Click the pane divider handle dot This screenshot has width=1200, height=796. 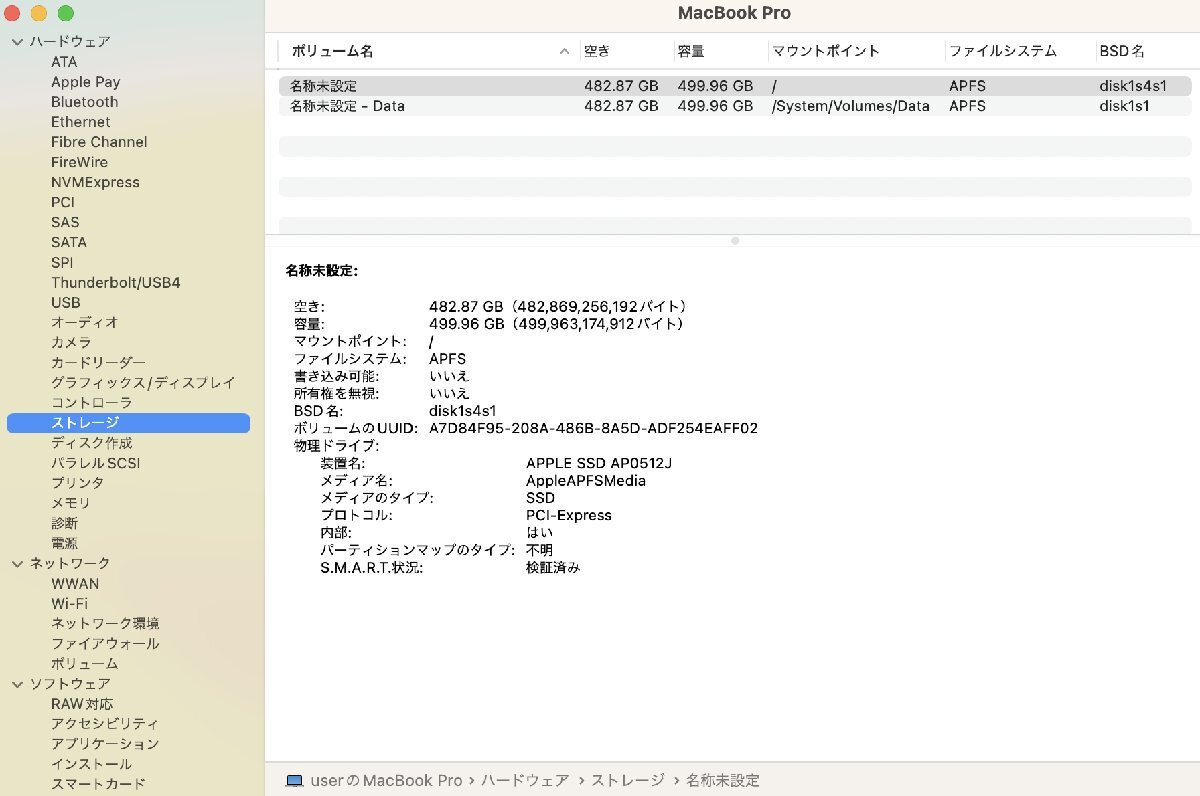(x=735, y=241)
